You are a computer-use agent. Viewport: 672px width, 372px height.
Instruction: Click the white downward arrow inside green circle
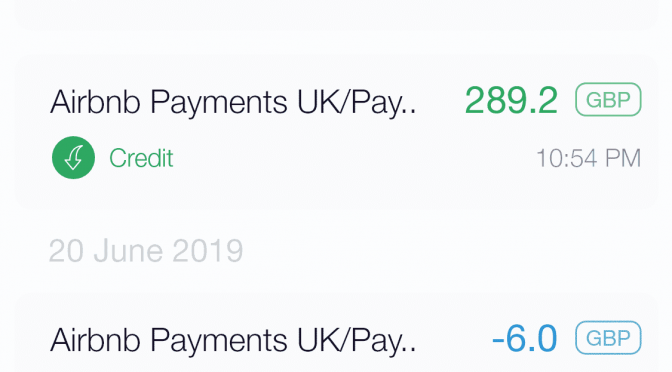(x=73, y=158)
